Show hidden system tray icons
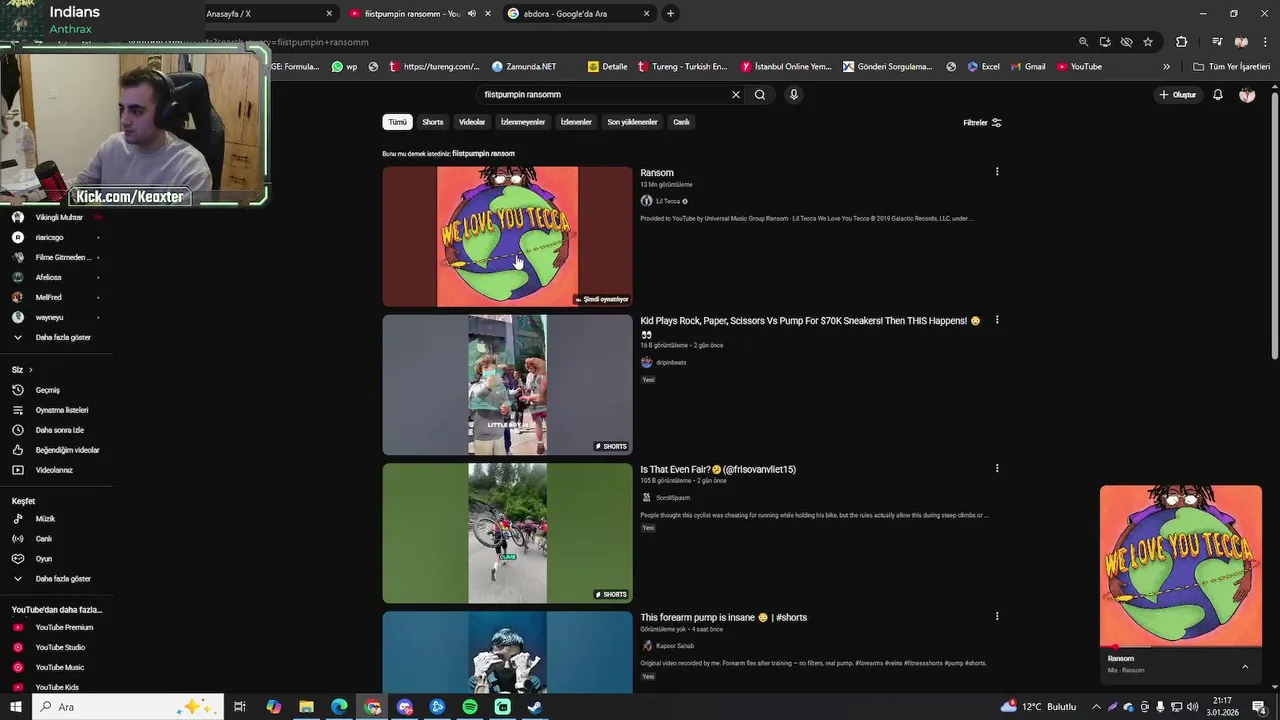This screenshot has width=1280, height=720. pyautogui.click(x=1096, y=707)
